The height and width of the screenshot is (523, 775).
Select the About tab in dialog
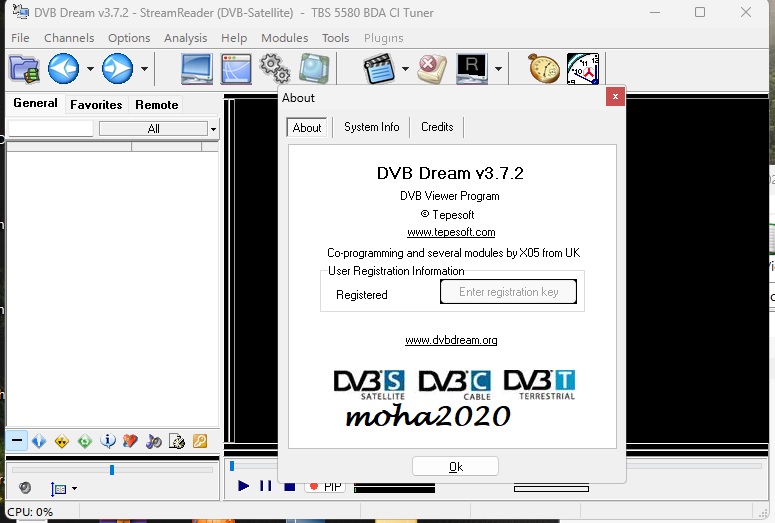point(307,128)
